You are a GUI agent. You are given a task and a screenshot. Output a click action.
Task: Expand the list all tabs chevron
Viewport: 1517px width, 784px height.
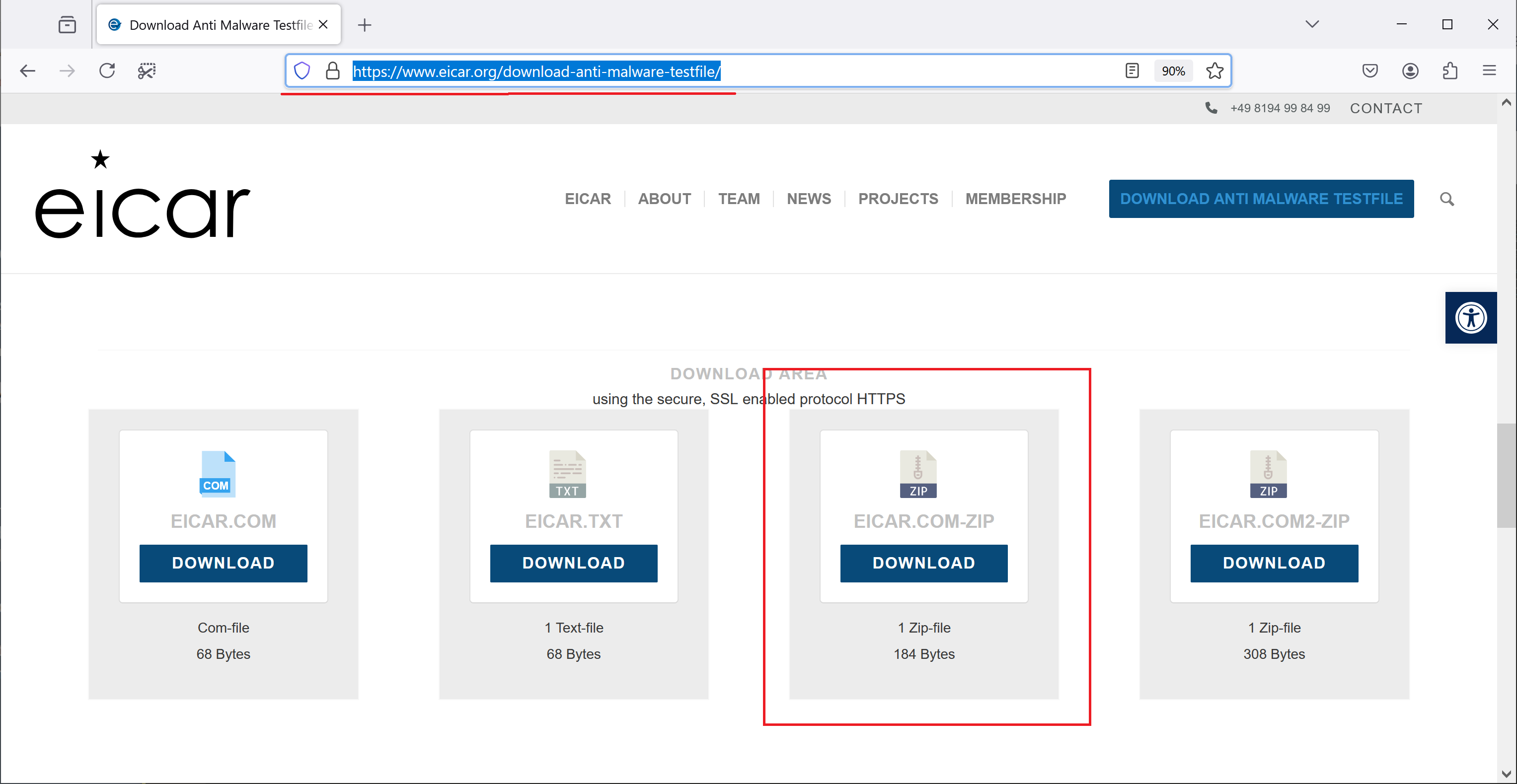(1312, 24)
